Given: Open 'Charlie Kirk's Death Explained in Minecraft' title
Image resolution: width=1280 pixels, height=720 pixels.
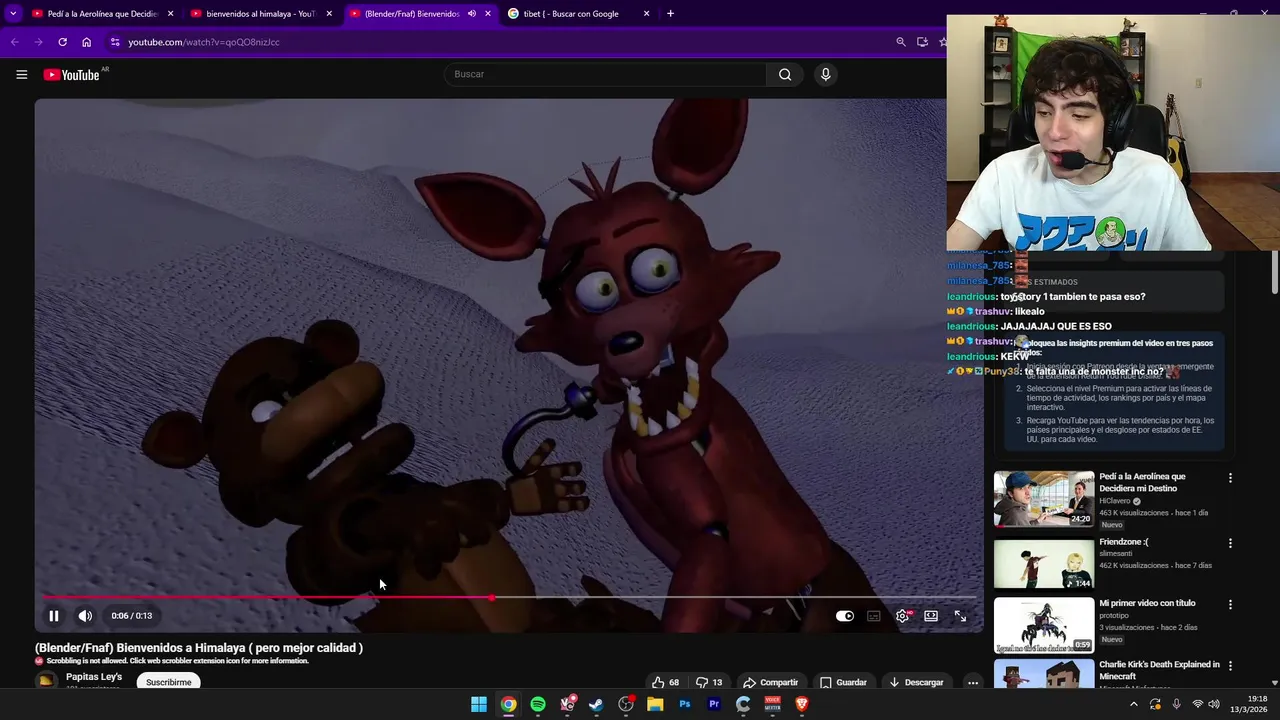Looking at the screenshot, I should click(x=1159, y=670).
